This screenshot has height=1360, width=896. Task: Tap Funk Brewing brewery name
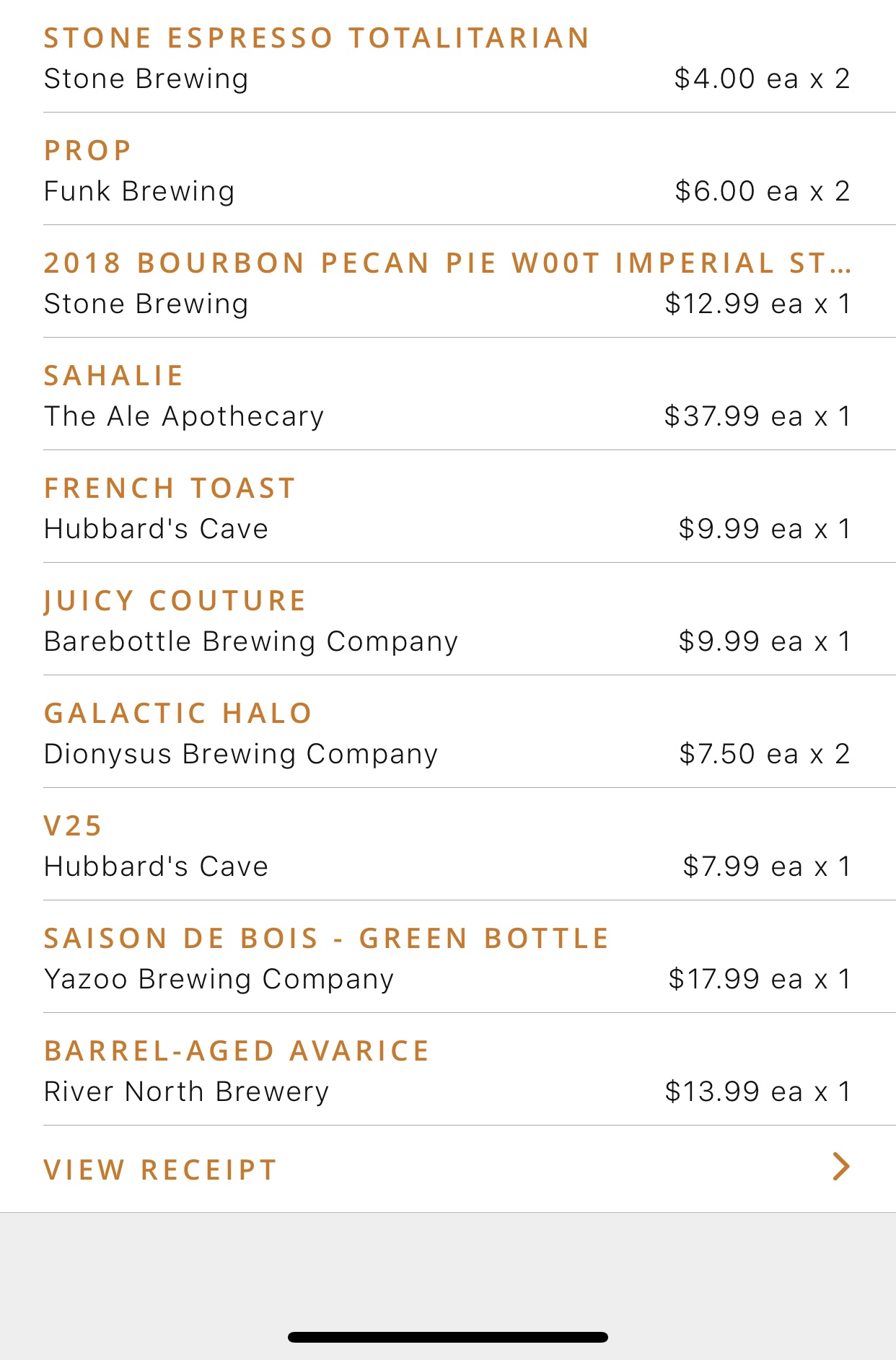tap(139, 191)
